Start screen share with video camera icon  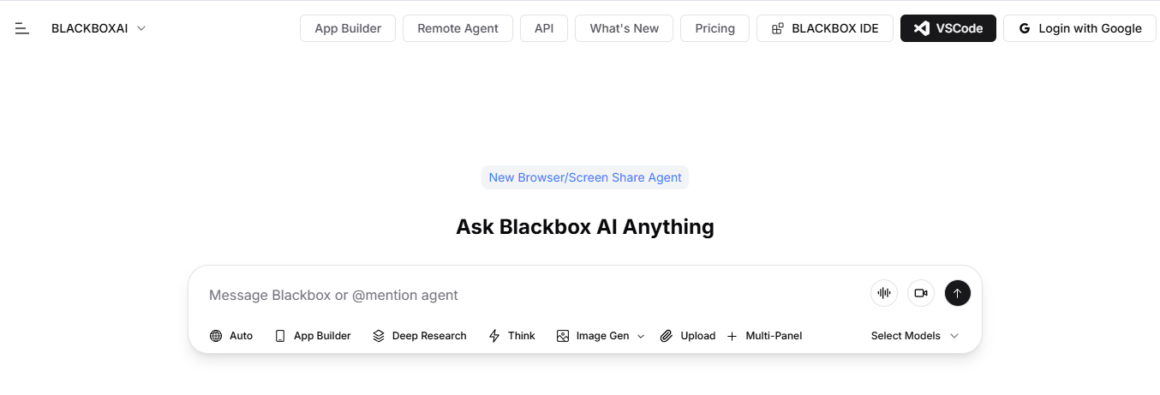click(x=920, y=293)
